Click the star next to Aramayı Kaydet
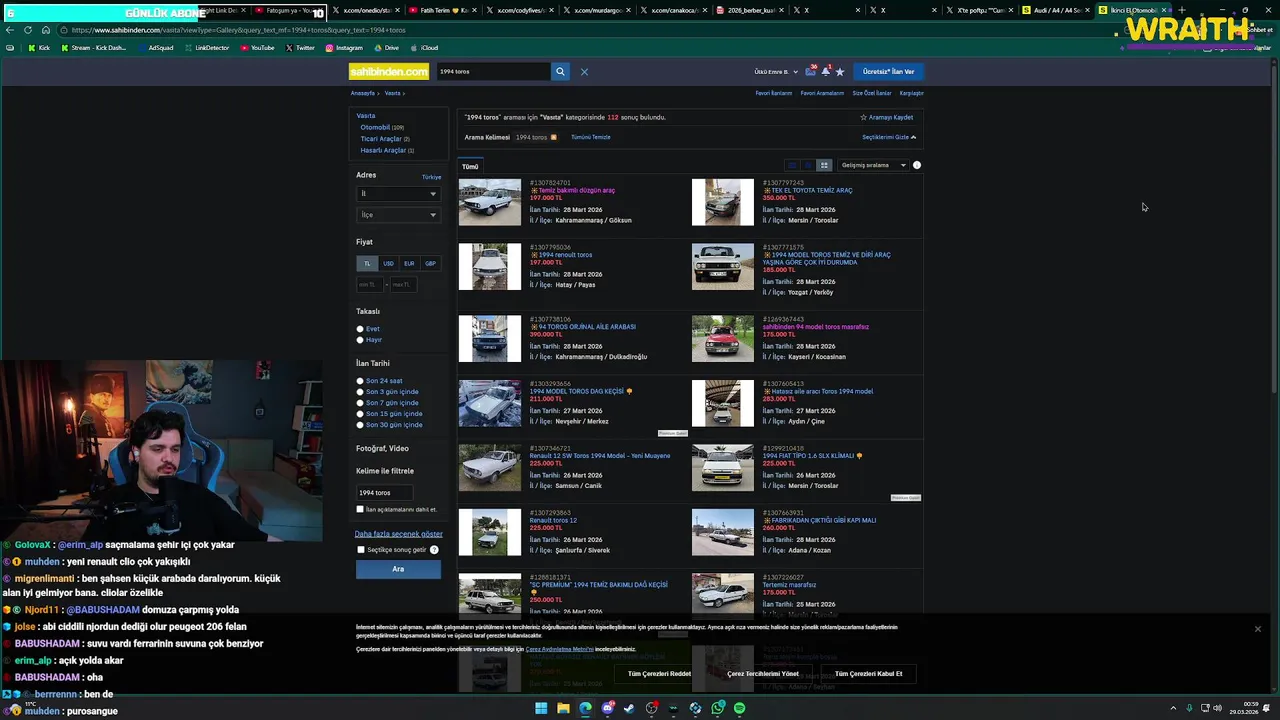The image size is (1280, 720). pos(864,117)
